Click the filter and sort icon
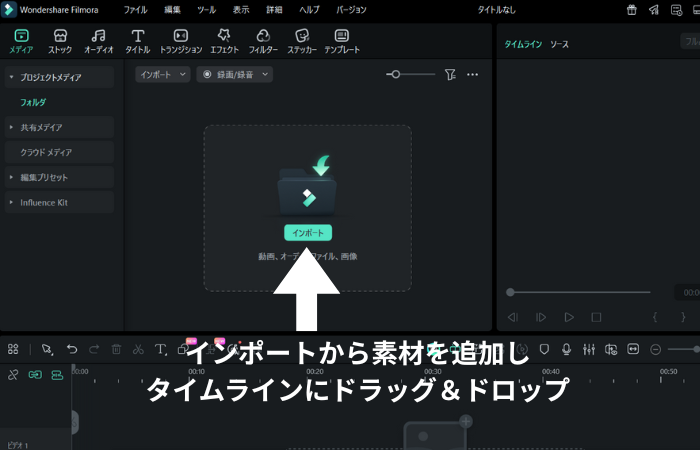Viewport: 700px width, 450px height. (450, 75)
